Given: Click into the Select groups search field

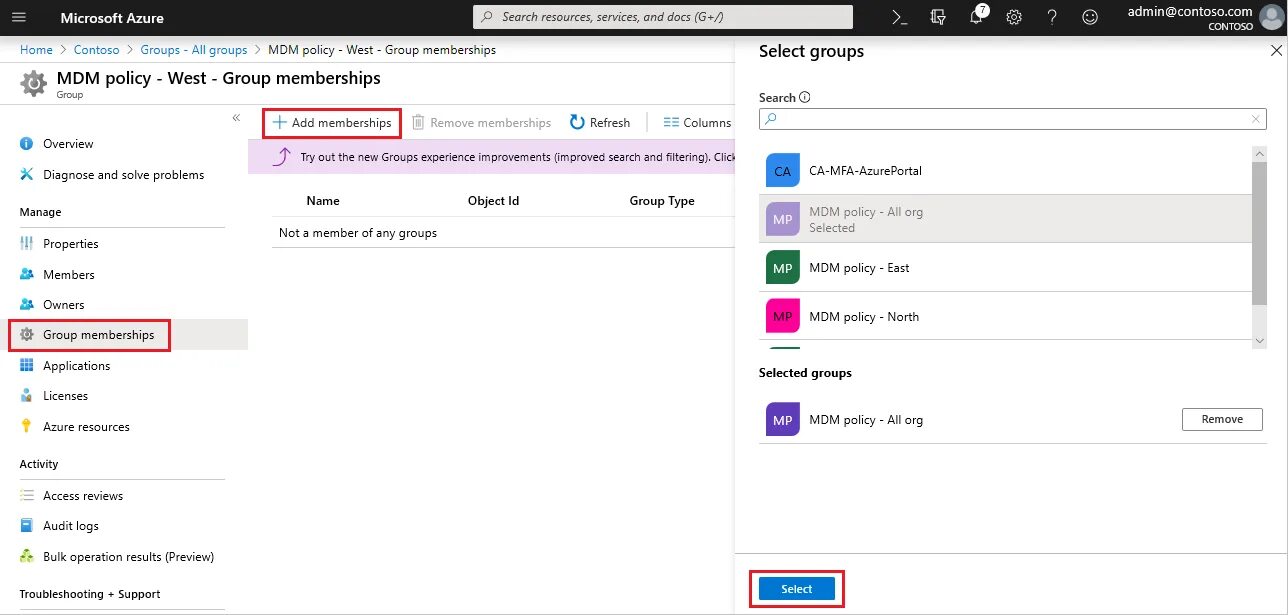Looking at the screenshot, I should point(1013,119).
